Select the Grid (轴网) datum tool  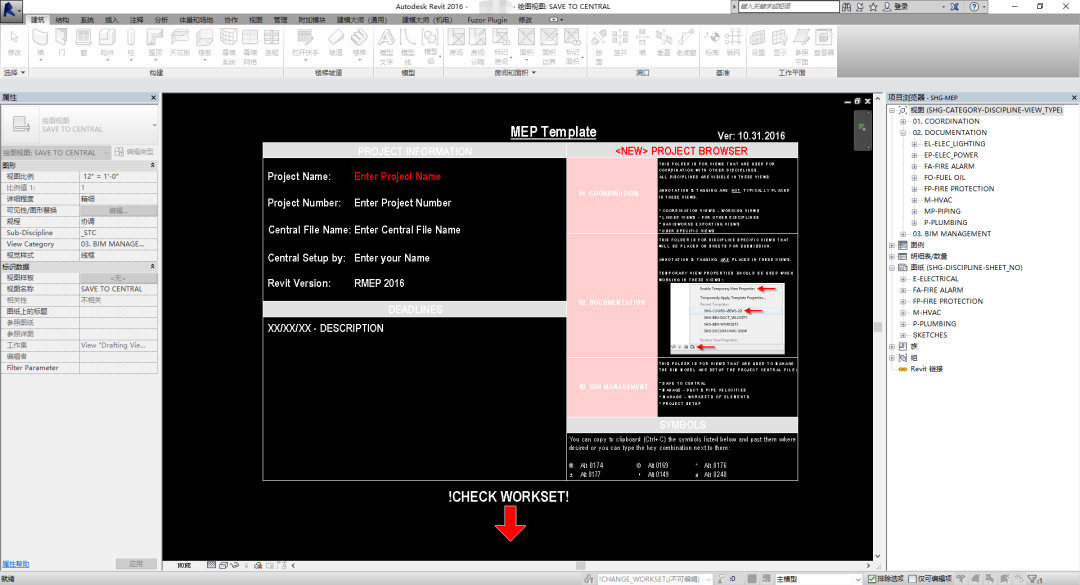734,43
